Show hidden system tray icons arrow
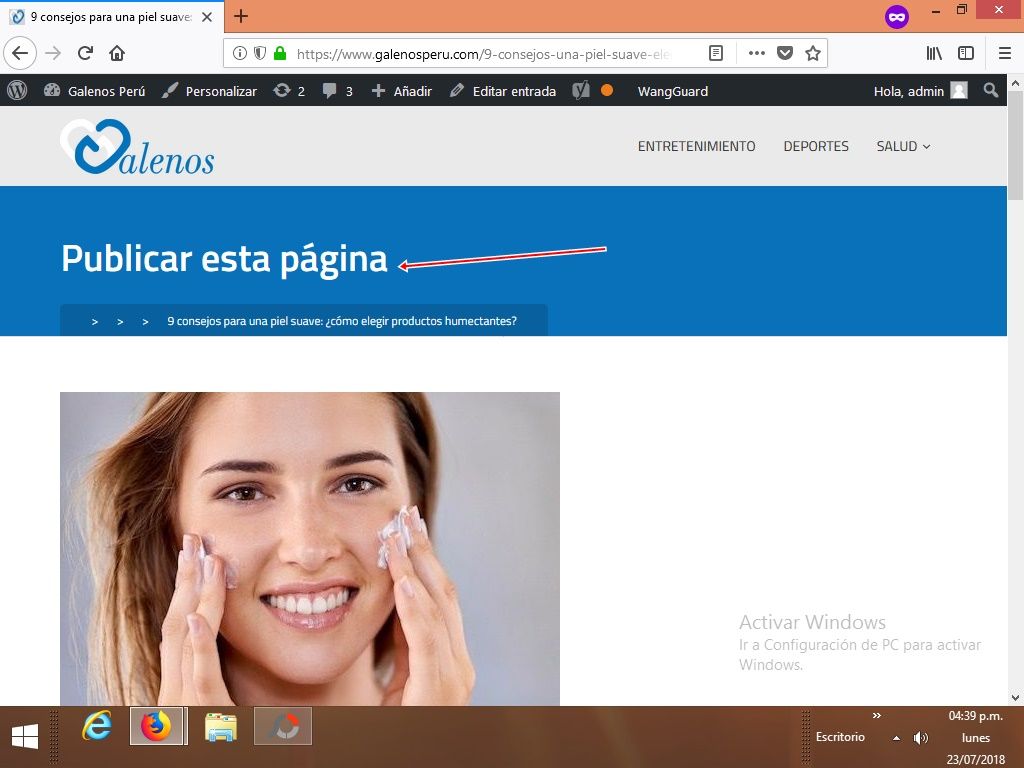The width and height of the screenshot is (1024, 768). coord(897,738)
